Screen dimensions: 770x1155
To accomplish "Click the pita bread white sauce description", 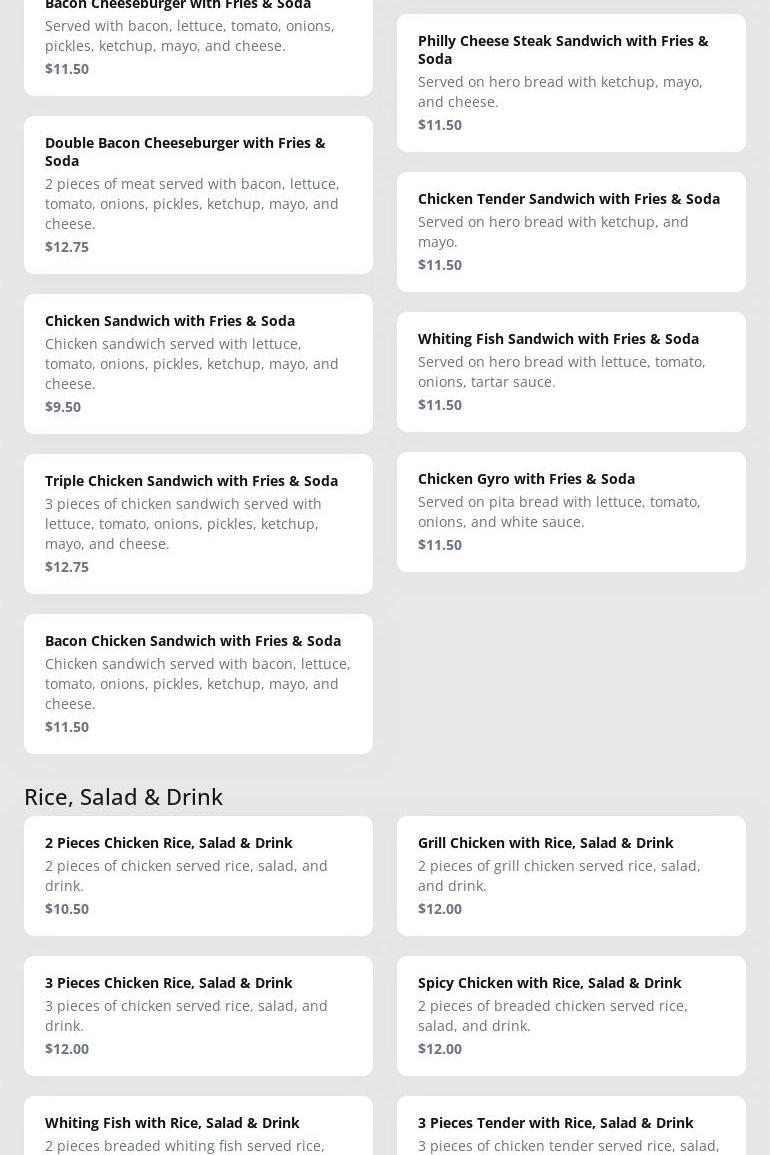I will 559,512.
